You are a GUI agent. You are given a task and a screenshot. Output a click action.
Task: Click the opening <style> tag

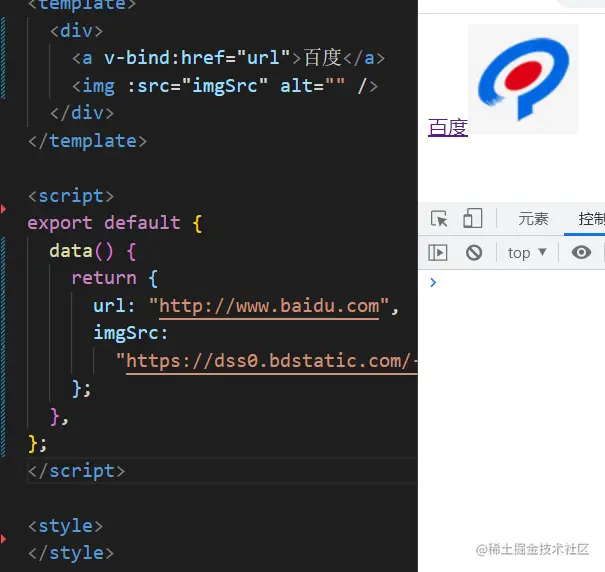click(66, 526)
